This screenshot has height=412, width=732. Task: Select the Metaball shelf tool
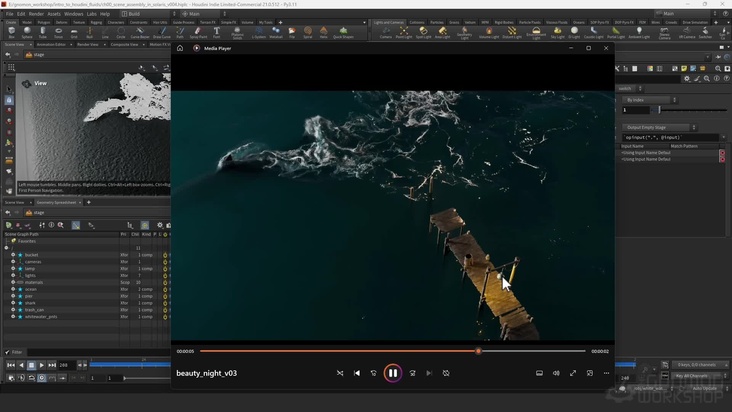tap(276, 32)
